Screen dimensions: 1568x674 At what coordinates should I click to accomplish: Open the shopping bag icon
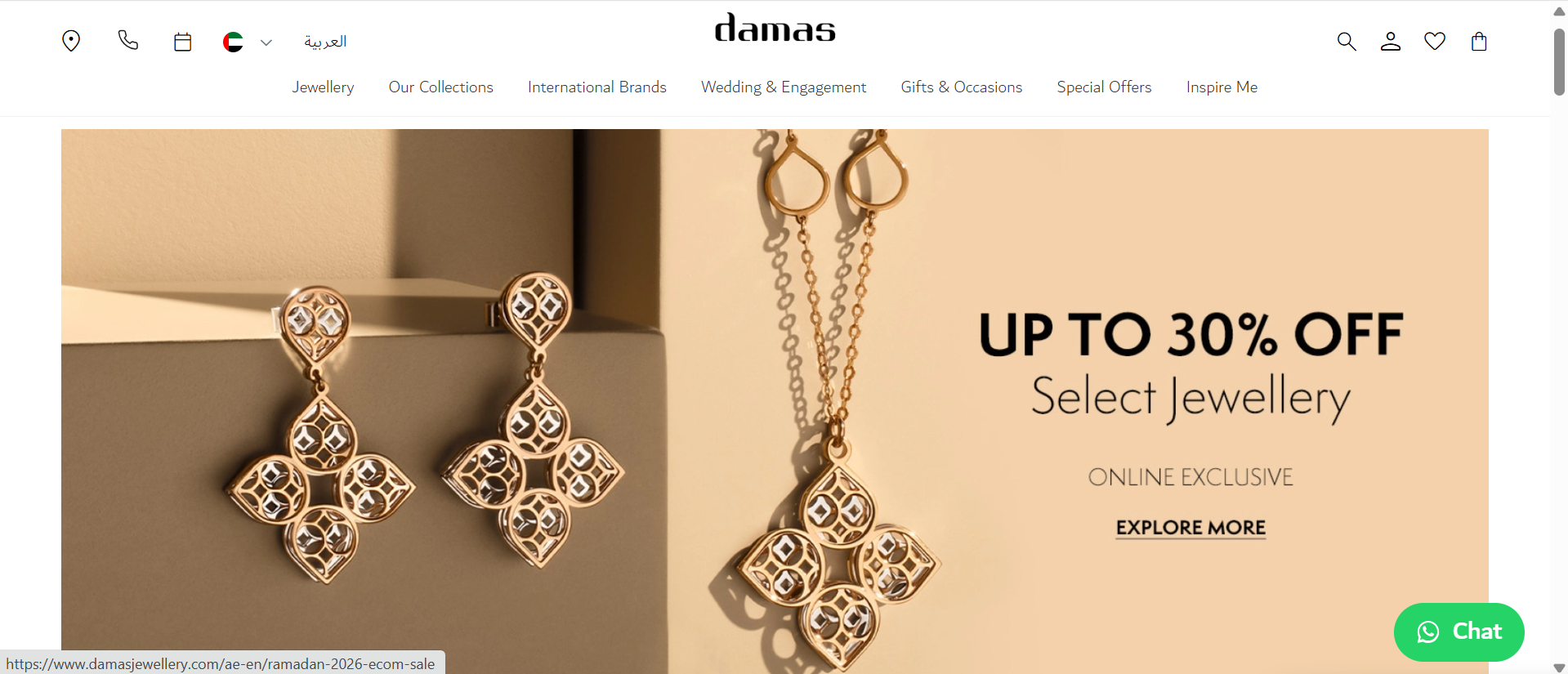(x=1478, y=41)
